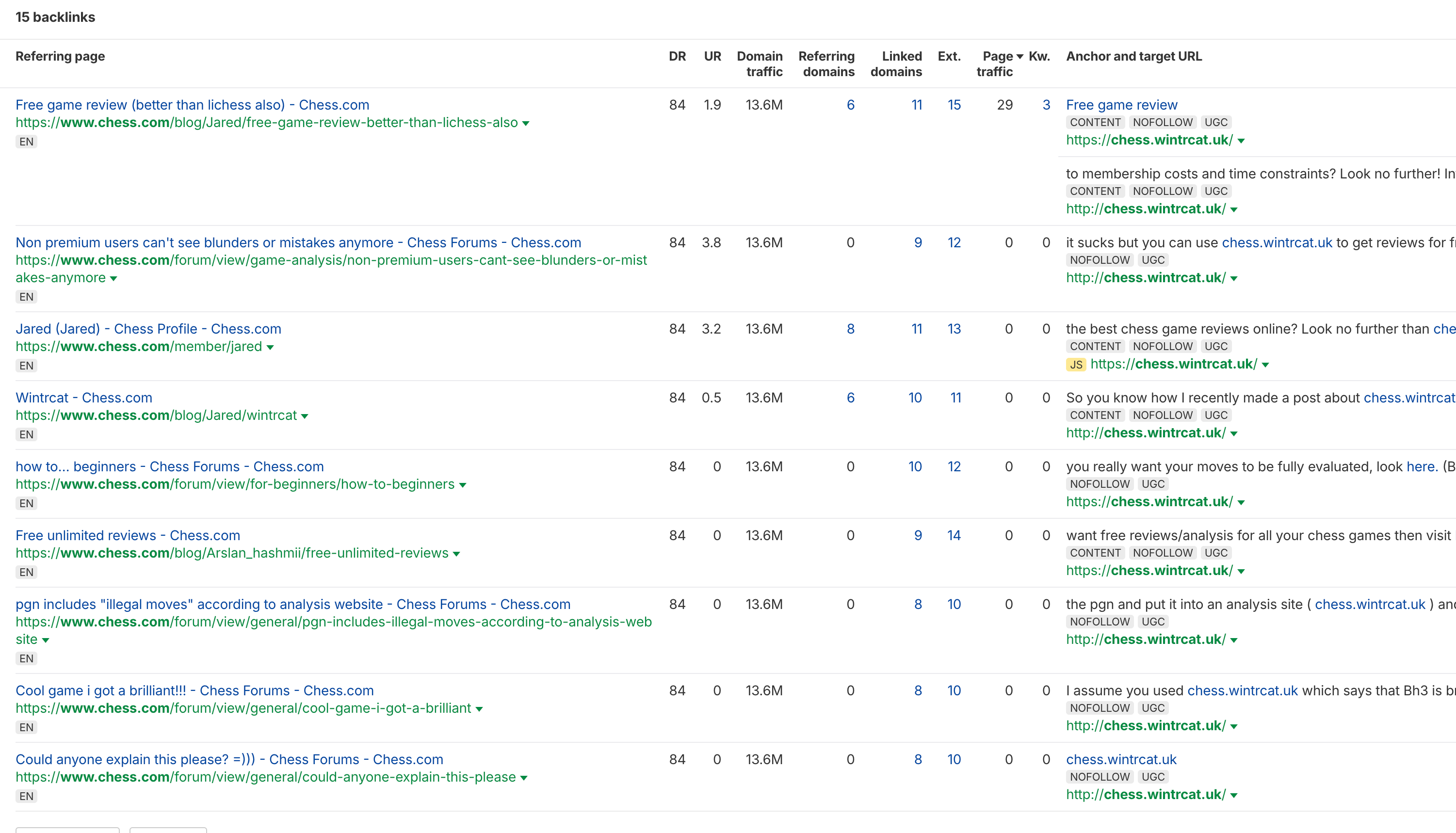Open https://www.chess.com/member/jared URL link
The height and width of the screenshot is (833, 1456).
(138, 346)
